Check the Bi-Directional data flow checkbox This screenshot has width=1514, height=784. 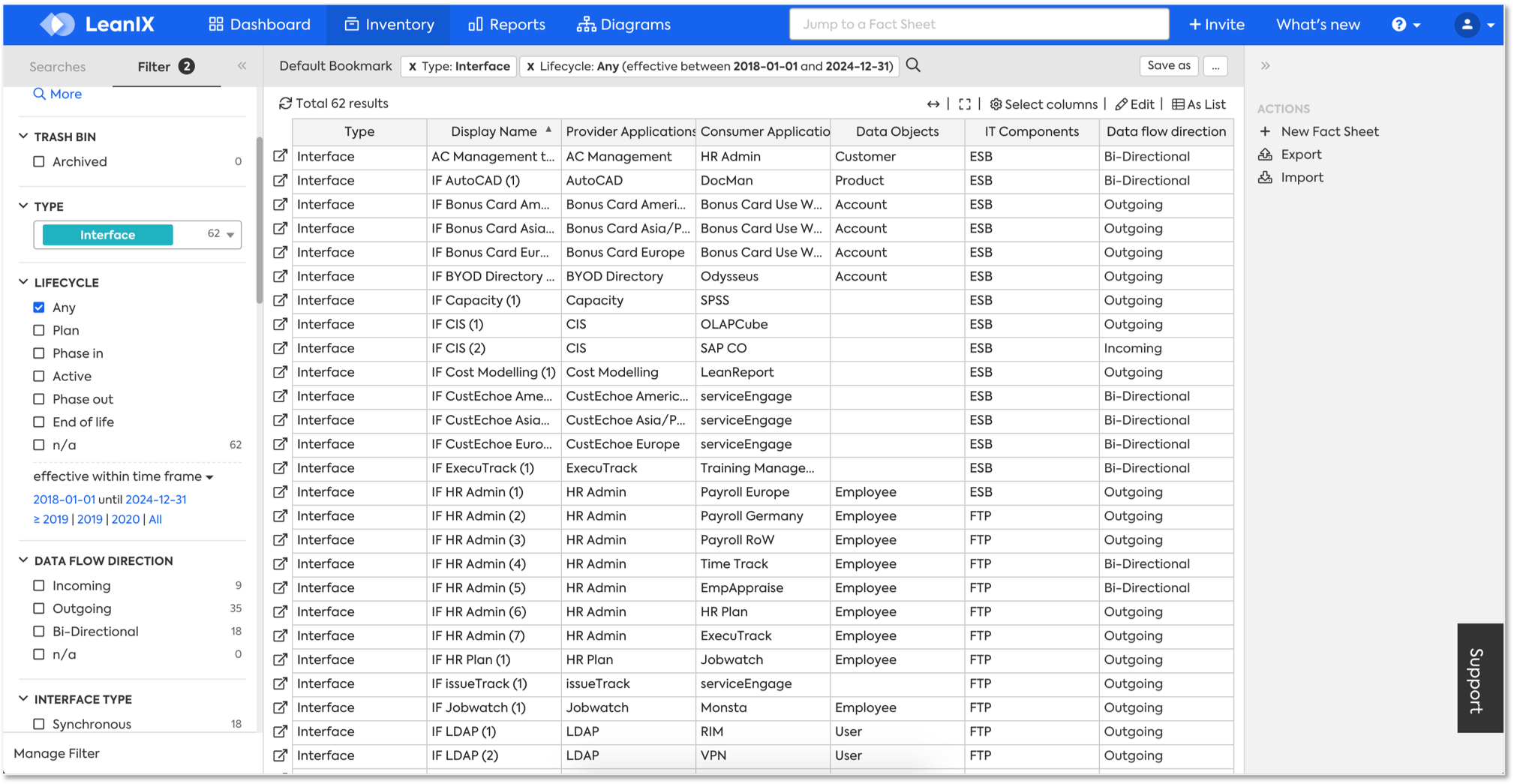(39, 632)
